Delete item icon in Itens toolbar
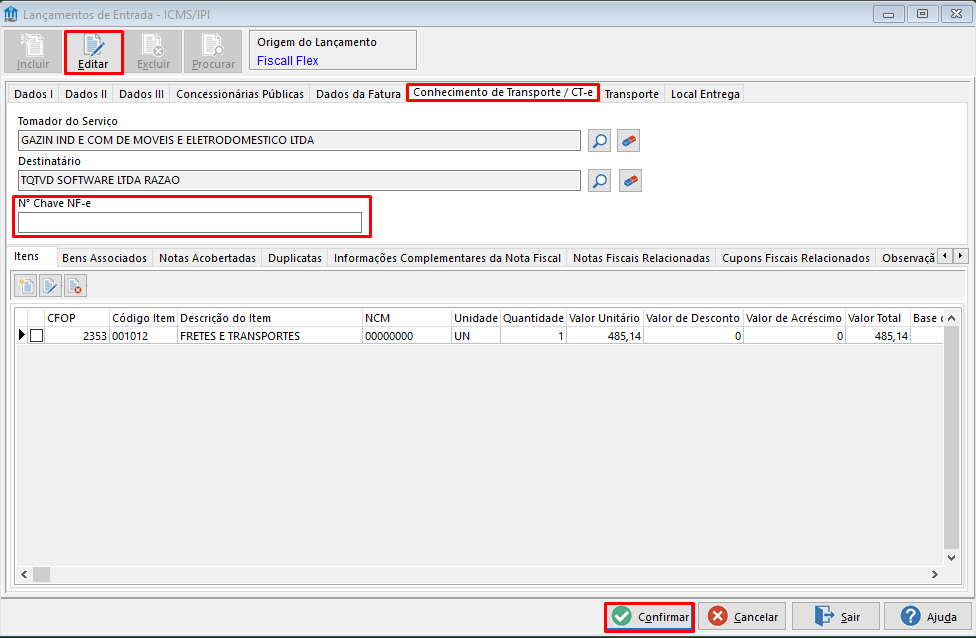This screenshot has height=638, width=976. click(75, 286)
